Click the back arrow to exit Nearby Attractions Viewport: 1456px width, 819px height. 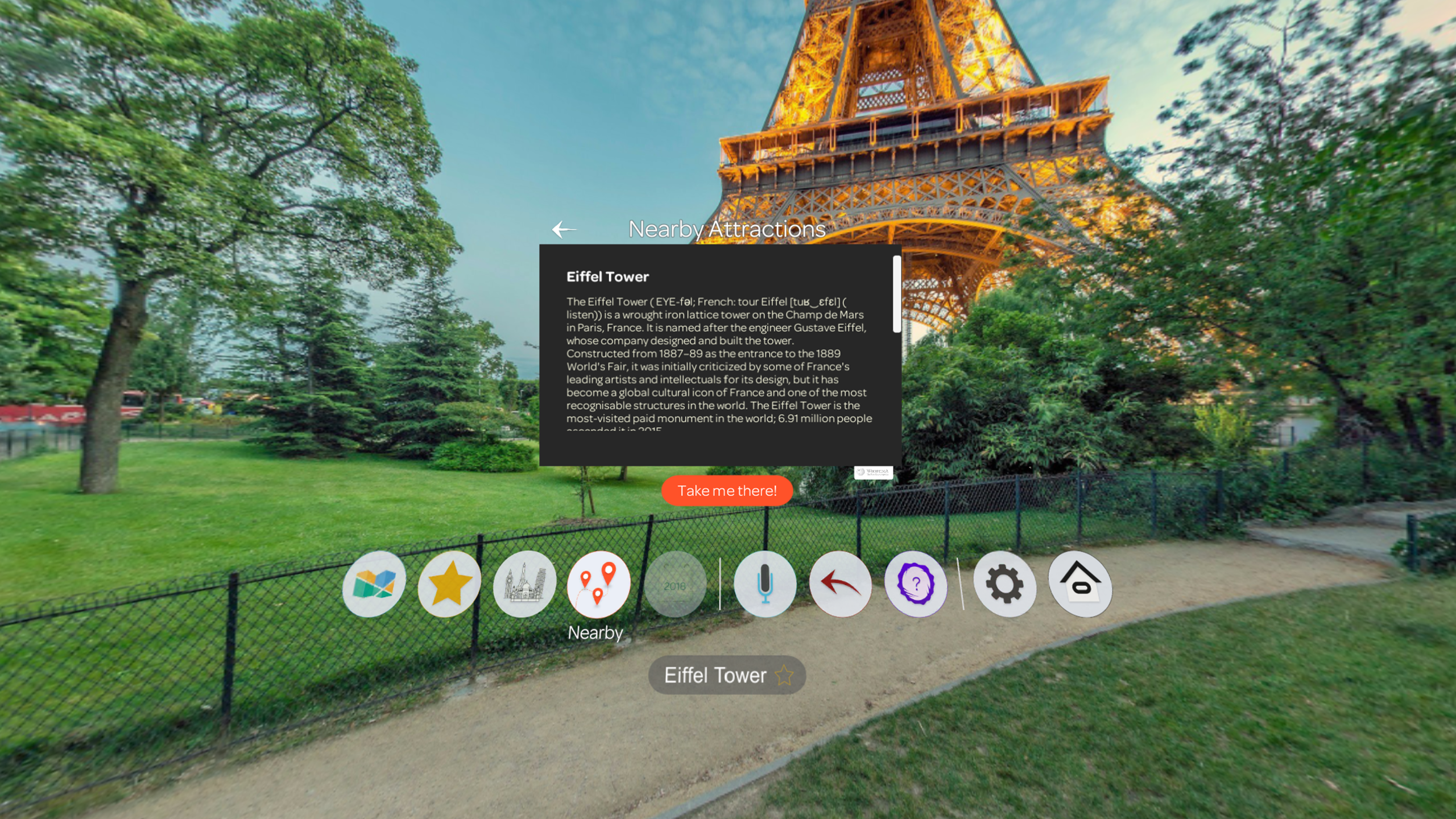[563, 228]
